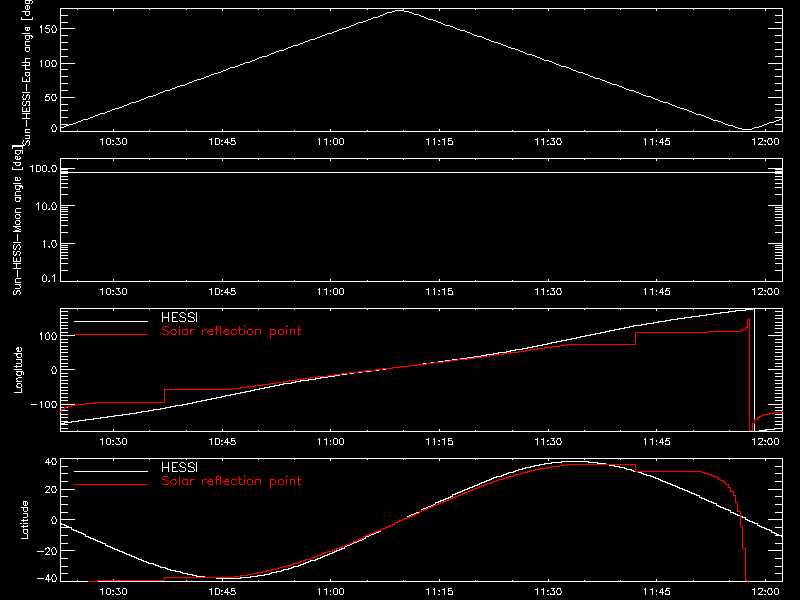800x600 pixels.
Task: Click 11:15 tick under Earth angle plot
Action: pos(439,142)
